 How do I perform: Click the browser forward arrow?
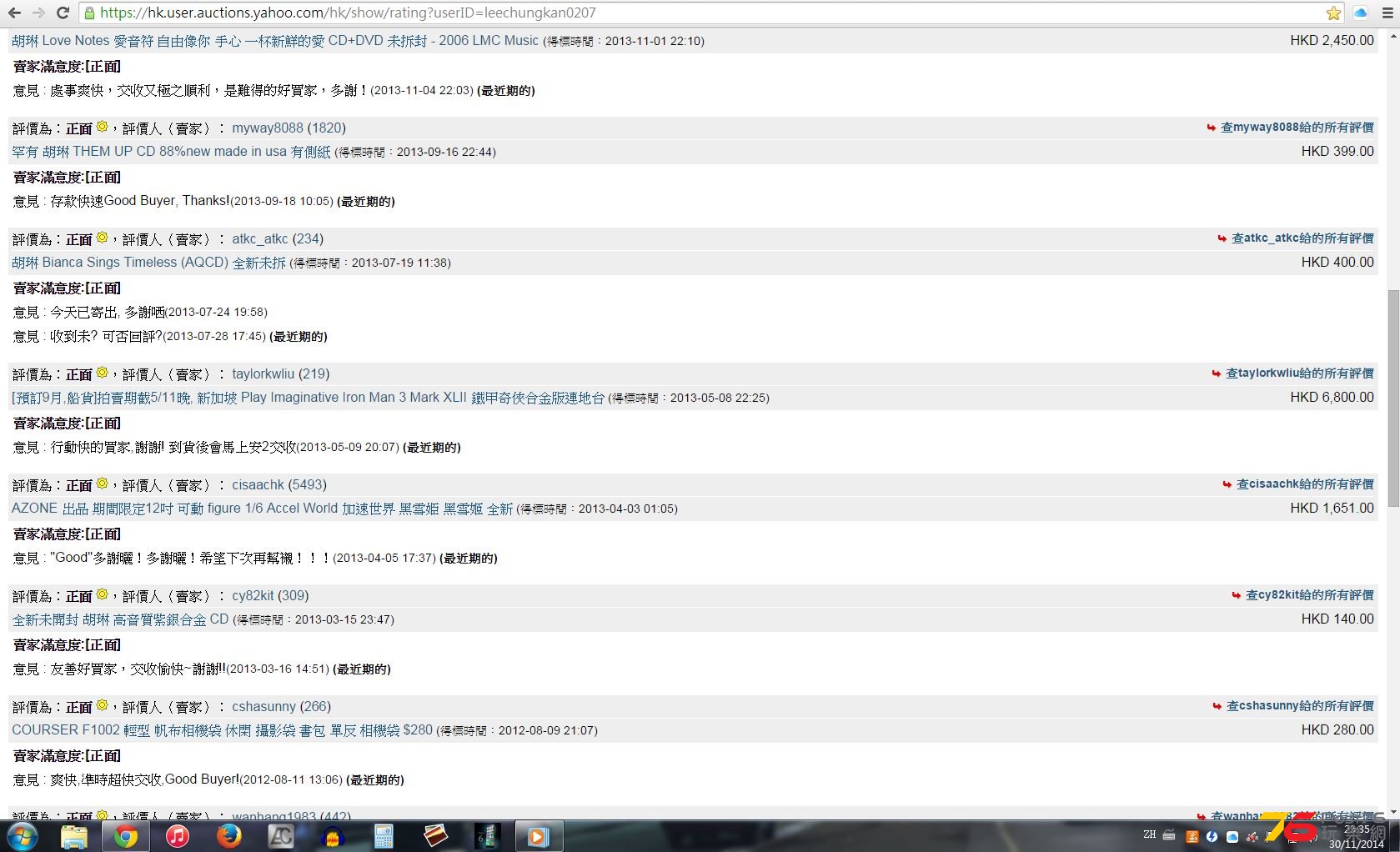[x=38, y=13]
